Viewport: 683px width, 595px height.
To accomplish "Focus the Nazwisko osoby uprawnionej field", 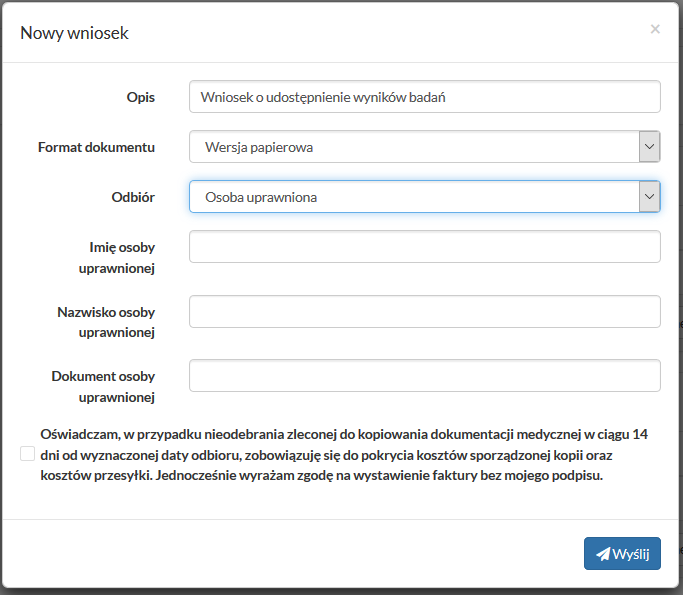I will 424,311.
